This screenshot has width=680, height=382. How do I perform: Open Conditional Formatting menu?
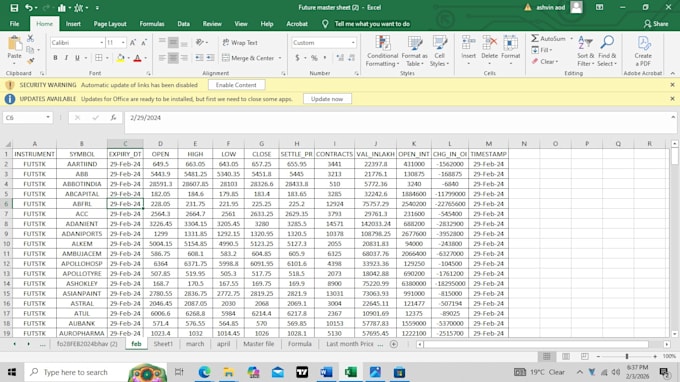coord(382,51)
